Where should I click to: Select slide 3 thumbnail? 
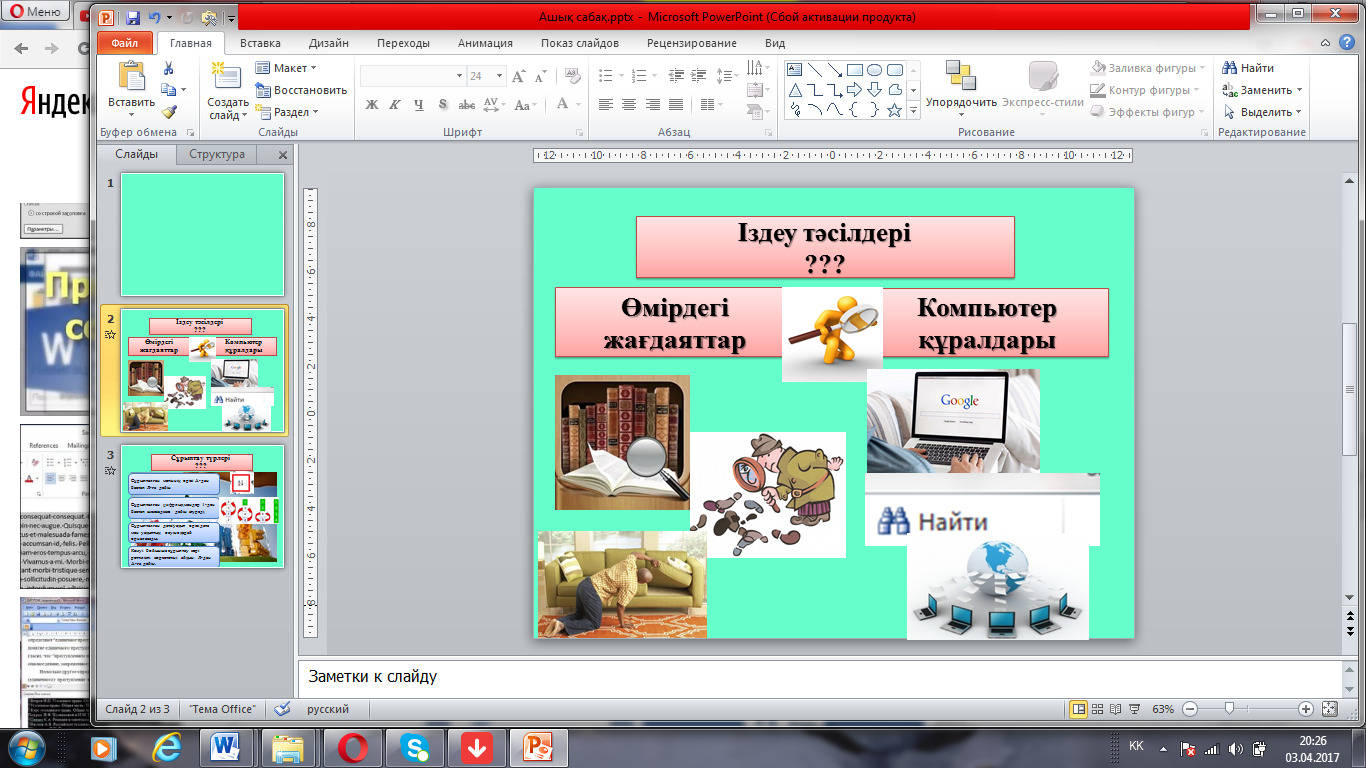pos(202,506)
